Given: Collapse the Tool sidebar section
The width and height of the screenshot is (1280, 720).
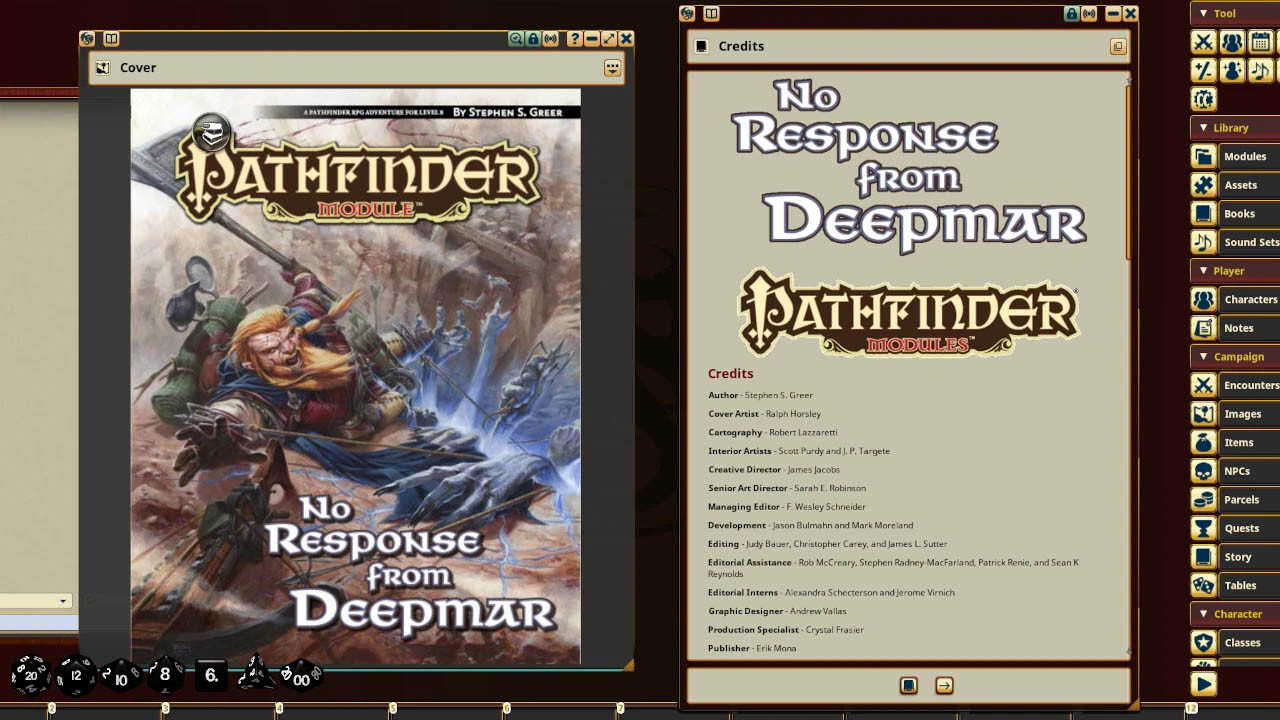Looking at the screenshot, I should pyautogui.click(x=1203, y=14).
